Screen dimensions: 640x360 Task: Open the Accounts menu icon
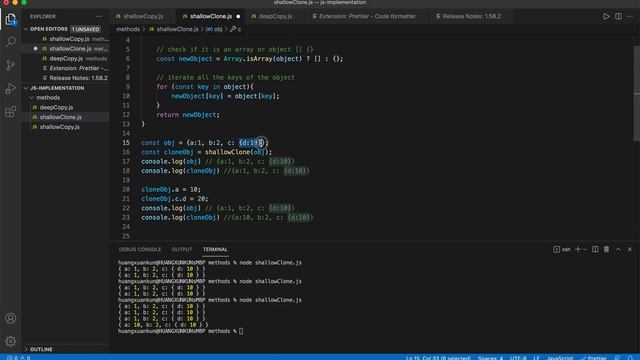click(x=11, y=318)
